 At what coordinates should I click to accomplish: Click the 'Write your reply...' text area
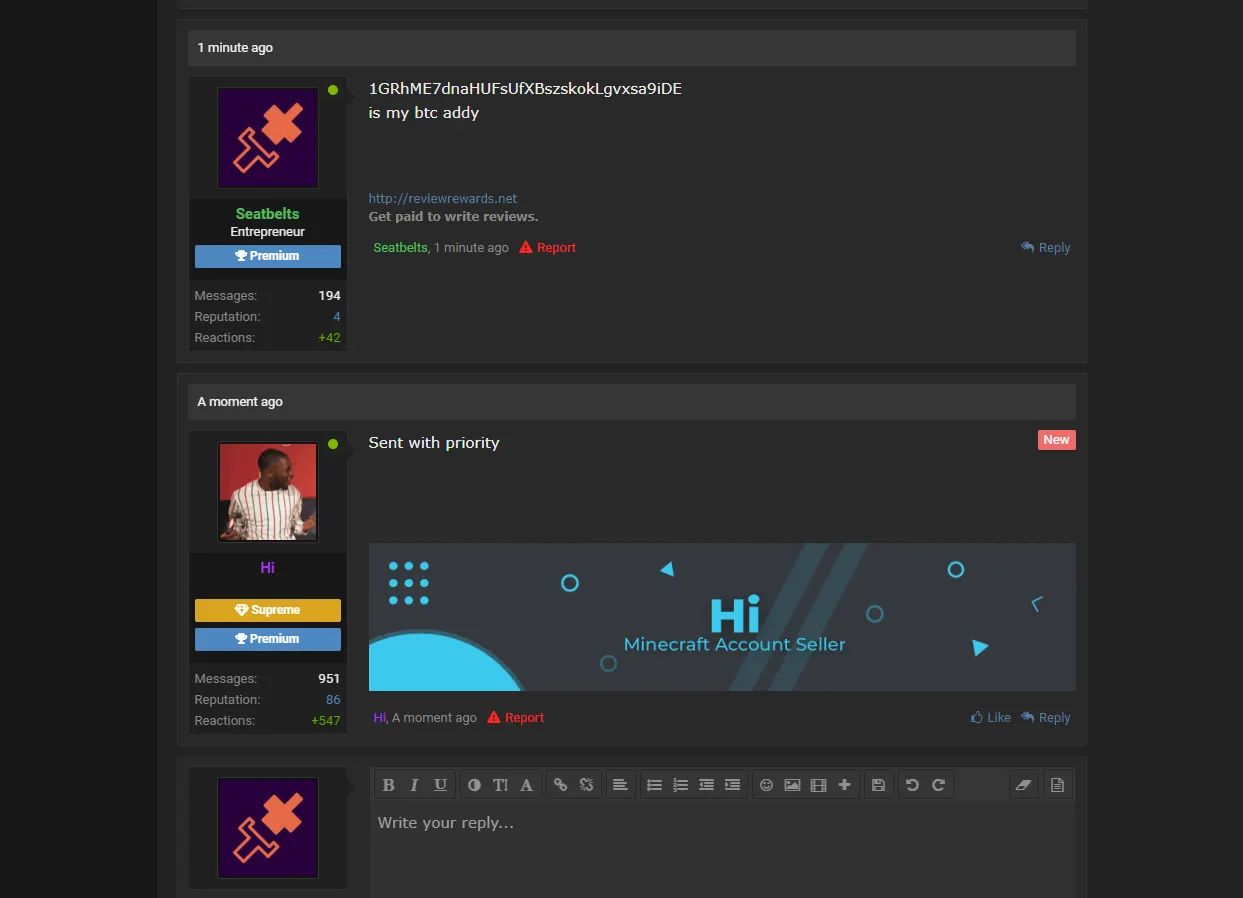point(720,850)
